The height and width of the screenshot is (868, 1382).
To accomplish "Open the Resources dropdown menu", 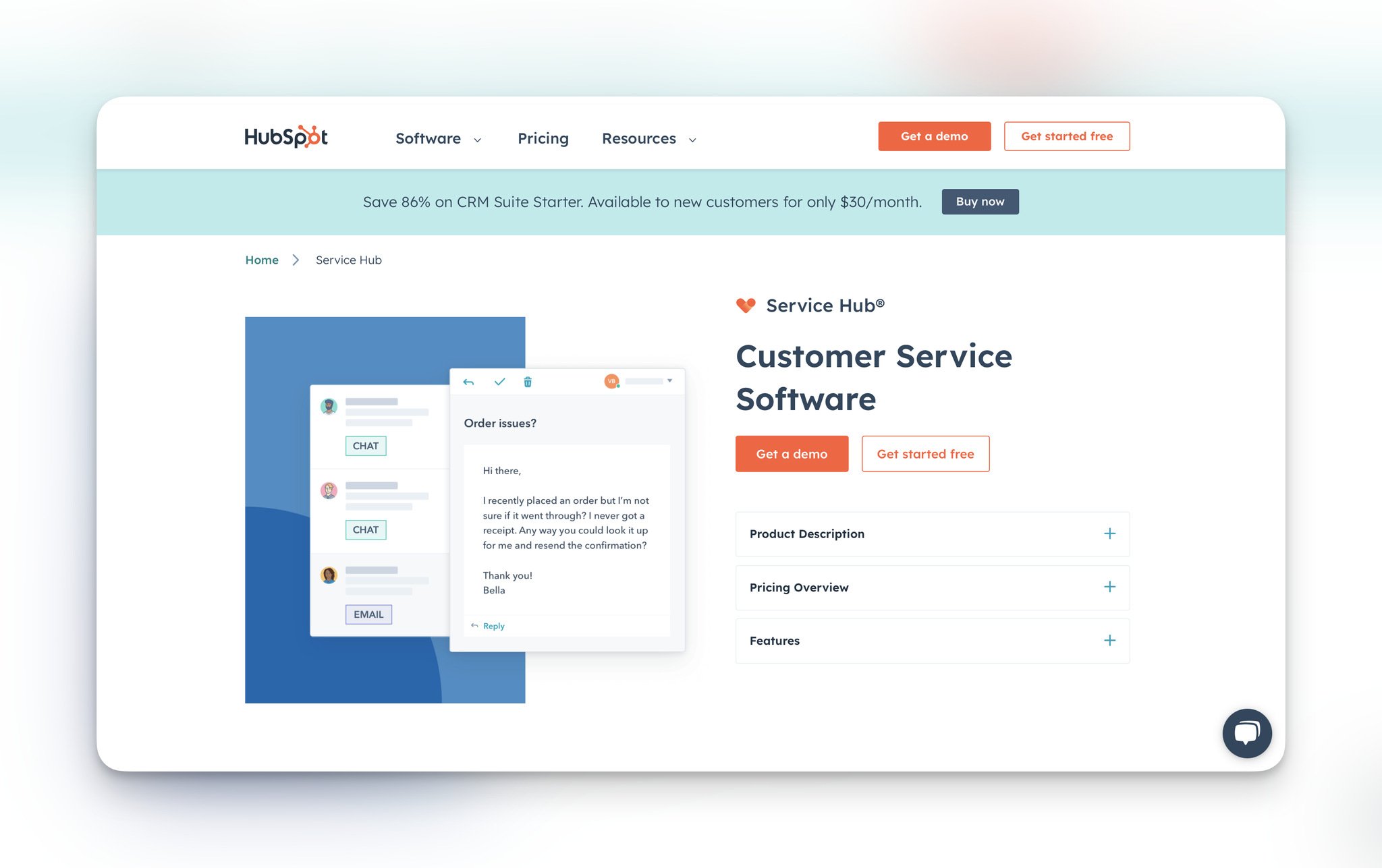I will (x=649, y=137).
